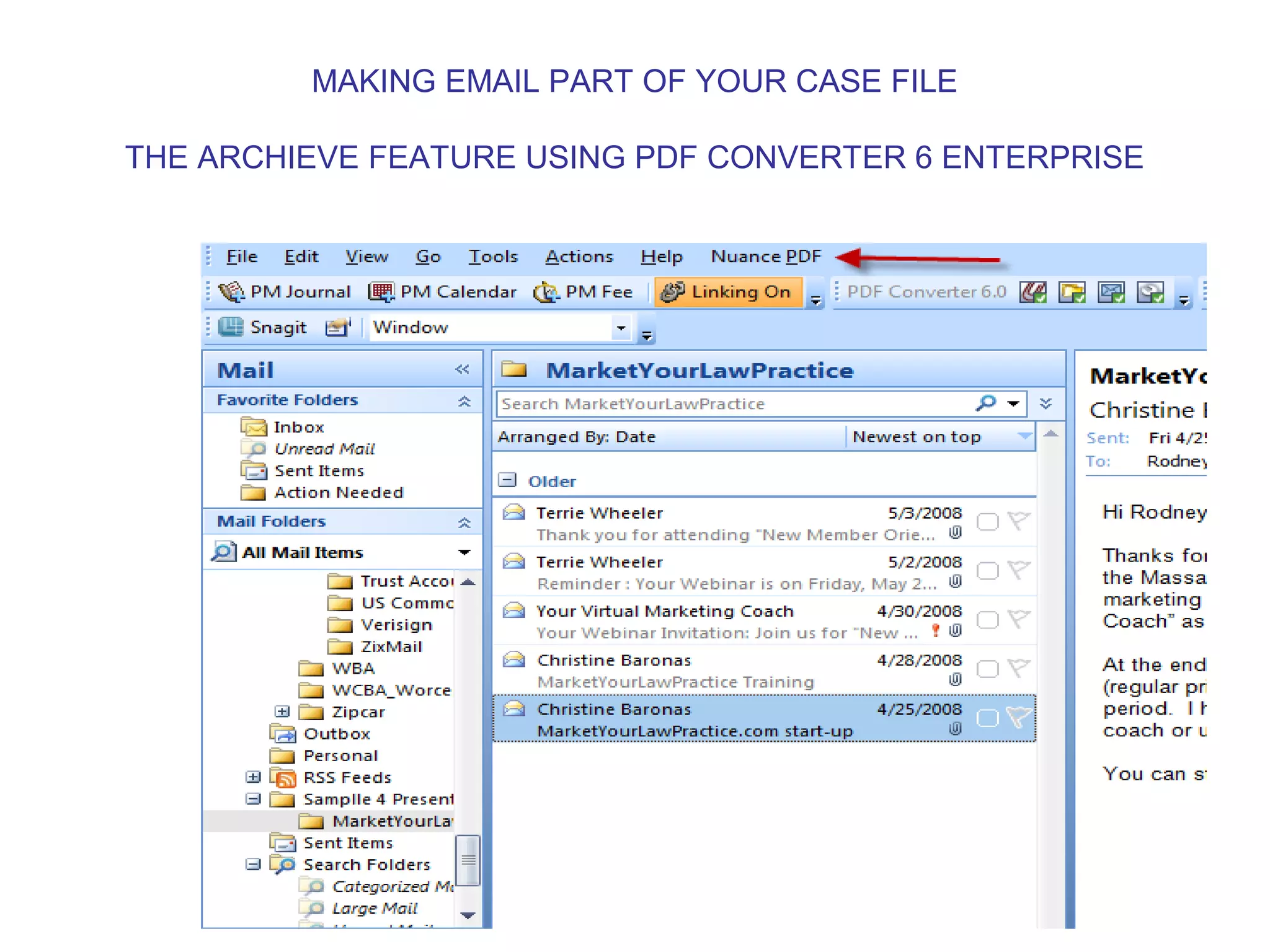
Task: Open the Help menu
Action: coord(662,257)
